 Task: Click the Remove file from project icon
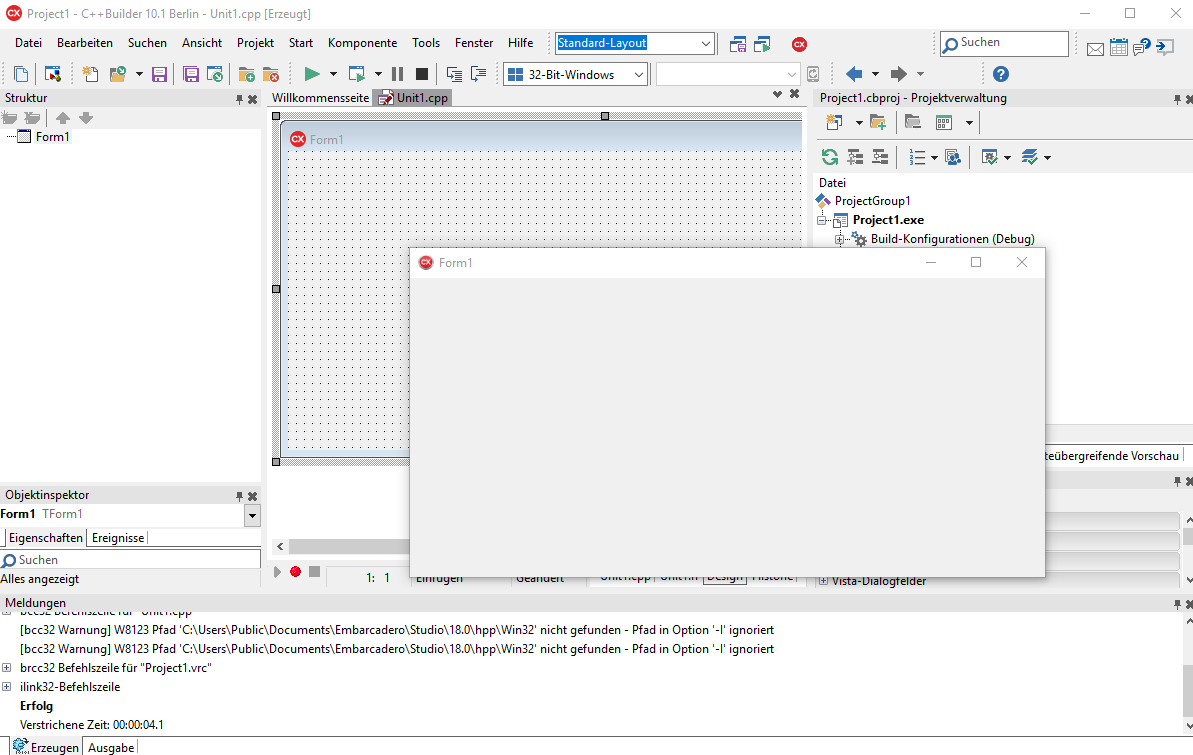271,74
